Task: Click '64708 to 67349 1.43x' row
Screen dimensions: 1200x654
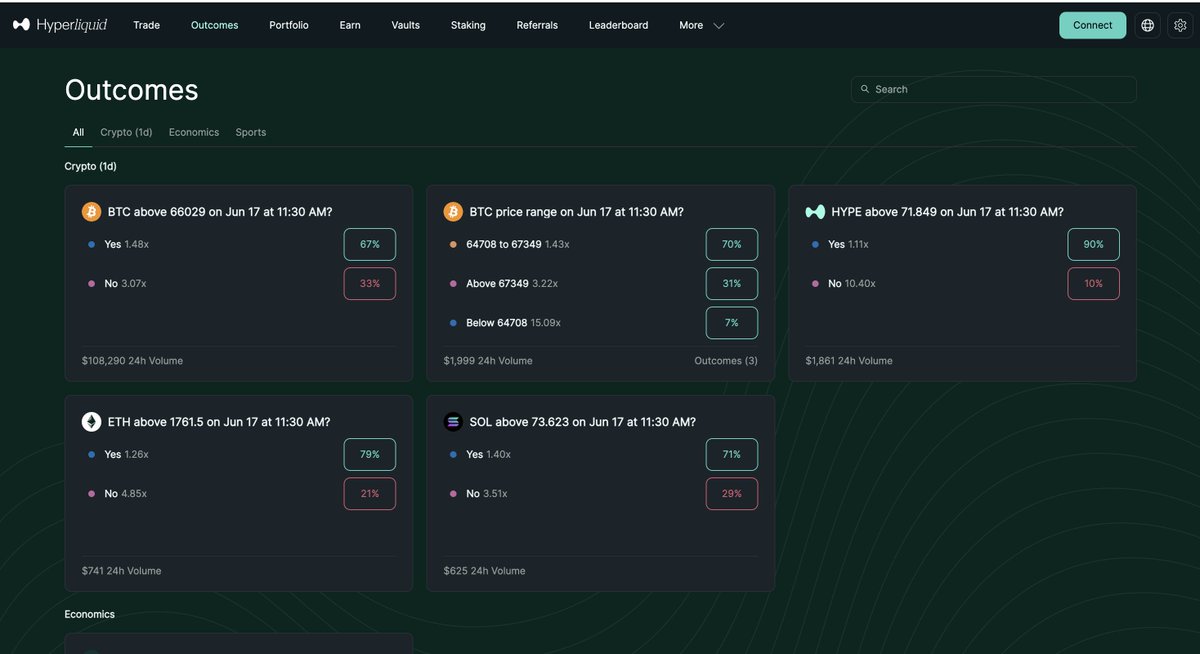Action: (518, 244)
